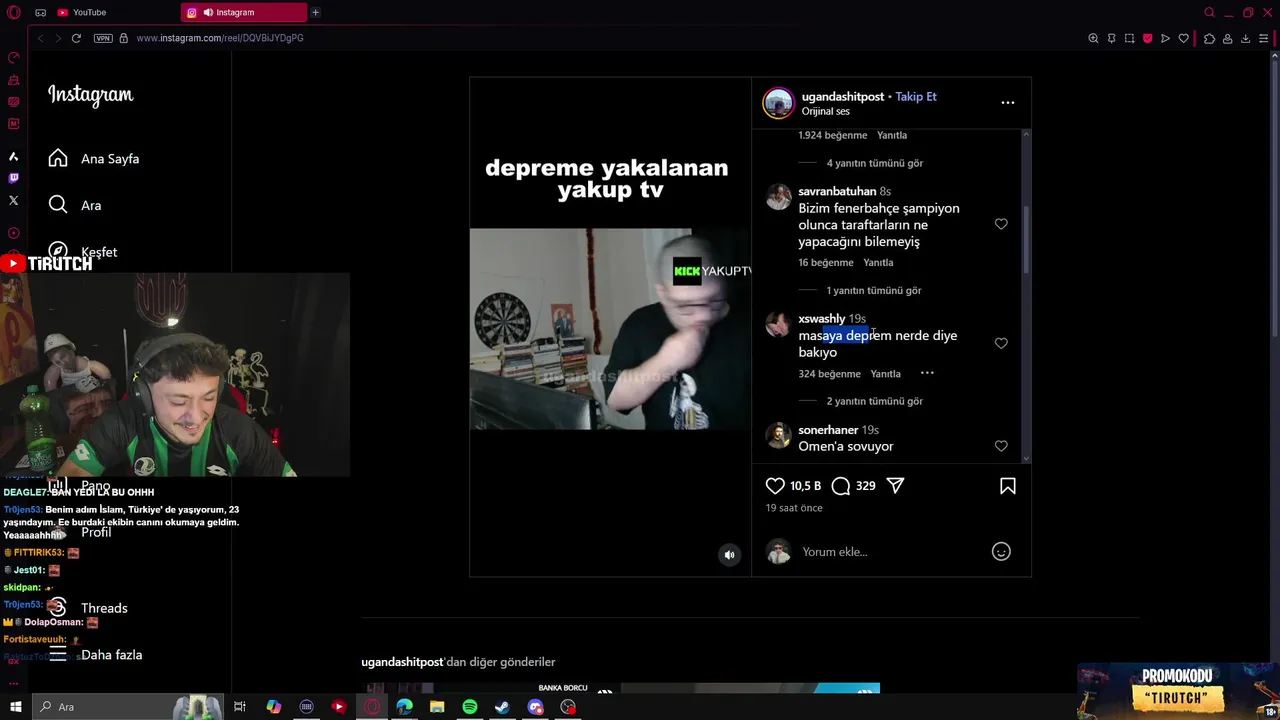This screenshot has width=1280, height=720.
Task: Open Easy Setup sliders icon
Action: tap(1265, 38)
